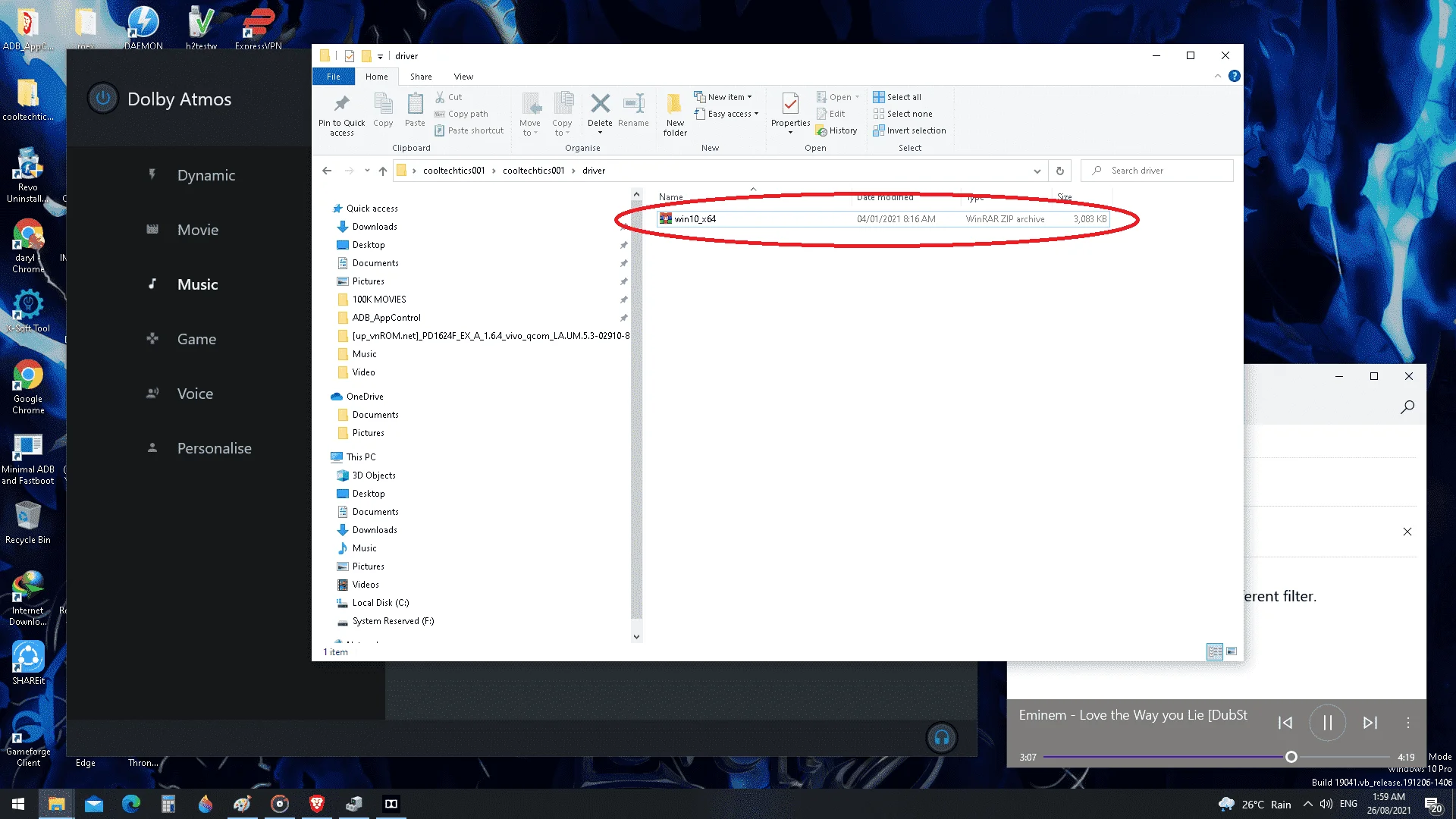Open Local Disk (C:) in navigation pane
Viewport: 1456px width, 819px height.
[381, 603]
